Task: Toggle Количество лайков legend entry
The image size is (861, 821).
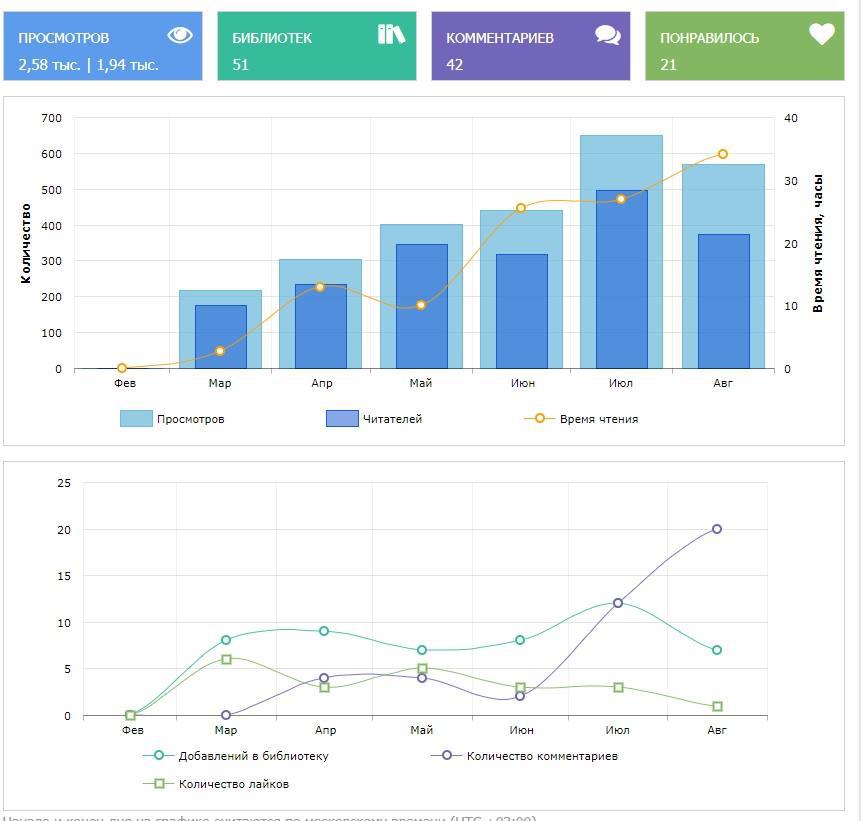Action: (x=233, y=784)
